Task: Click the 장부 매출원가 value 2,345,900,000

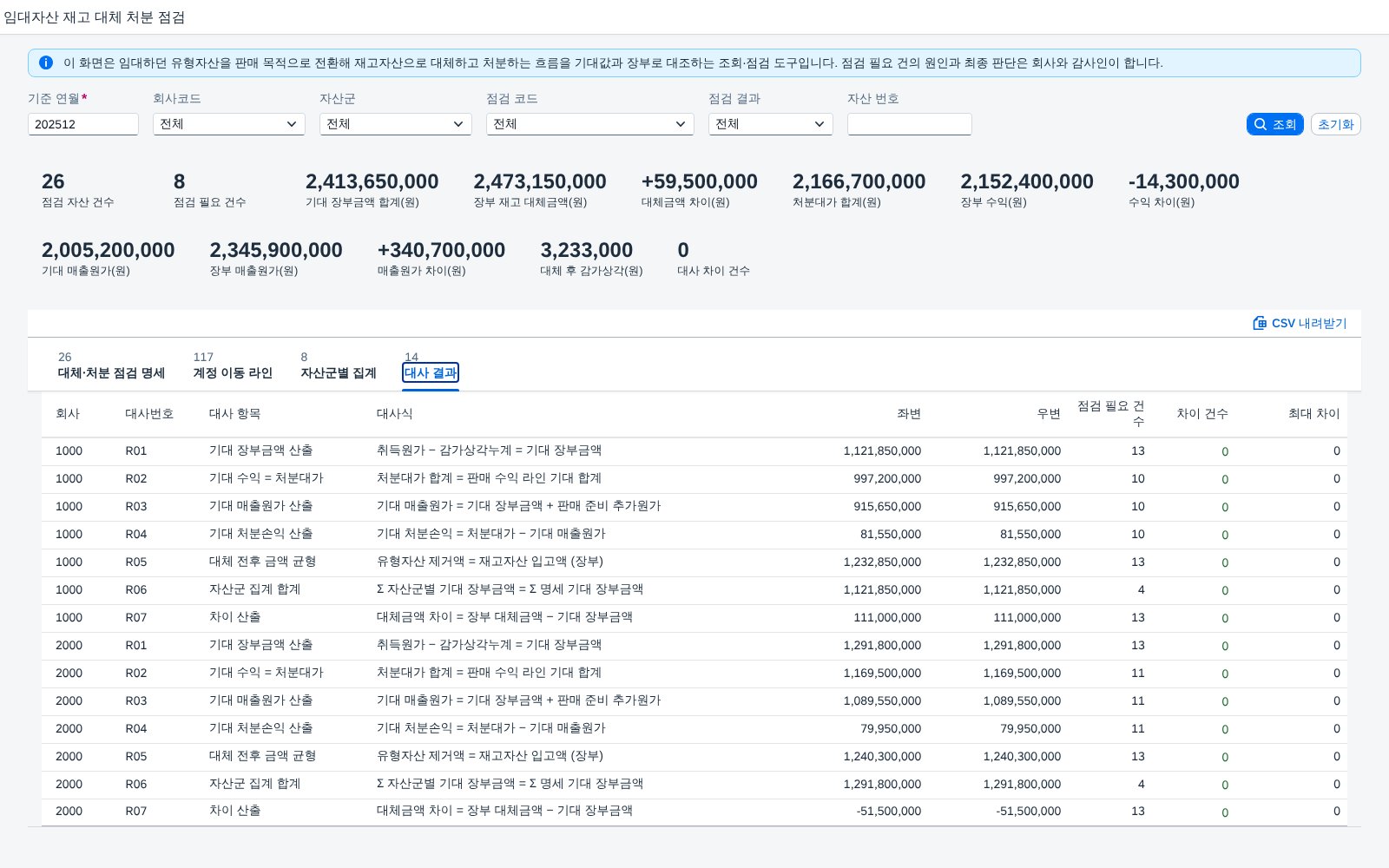Action: click(276, 250)
